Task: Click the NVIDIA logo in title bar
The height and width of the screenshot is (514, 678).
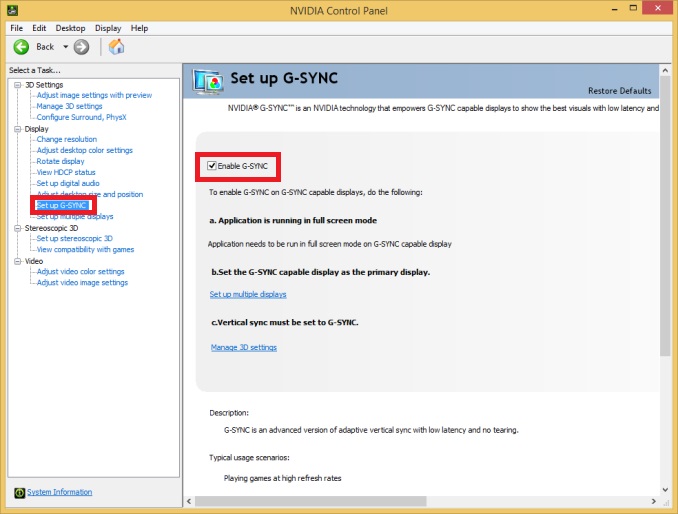Action: tap(13, 10)
